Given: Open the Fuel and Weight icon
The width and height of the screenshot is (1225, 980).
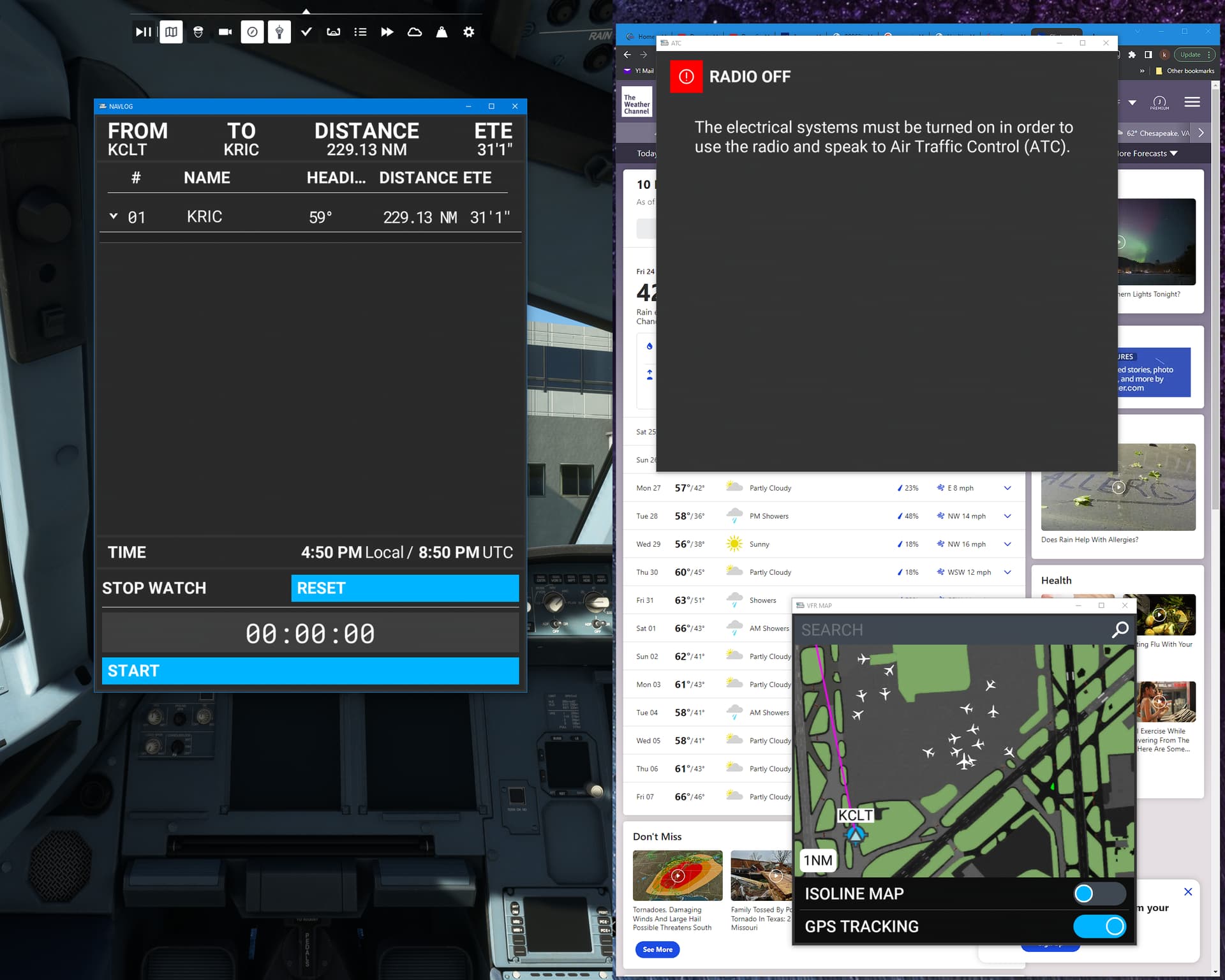Looking at the screenshot, I should tap(442, 32).
